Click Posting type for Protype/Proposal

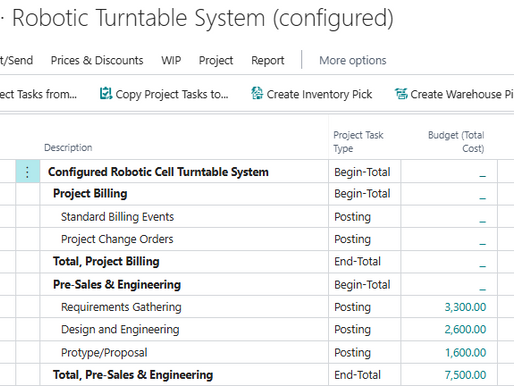[x=352, y=353]
